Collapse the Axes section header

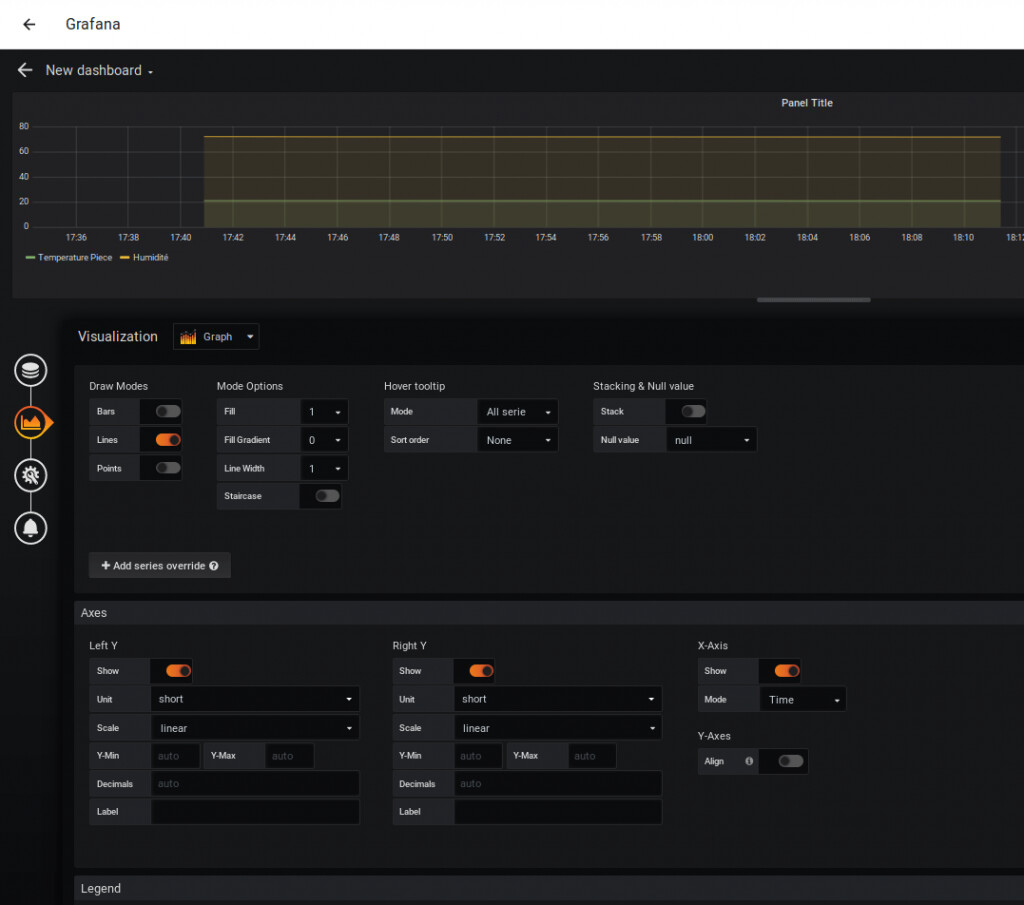click(x=94, y=613)
